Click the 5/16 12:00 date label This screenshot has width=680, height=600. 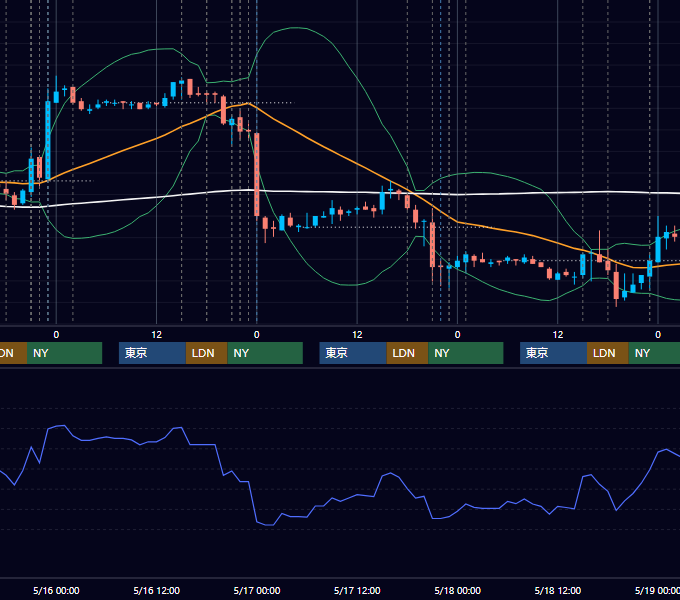157,590
